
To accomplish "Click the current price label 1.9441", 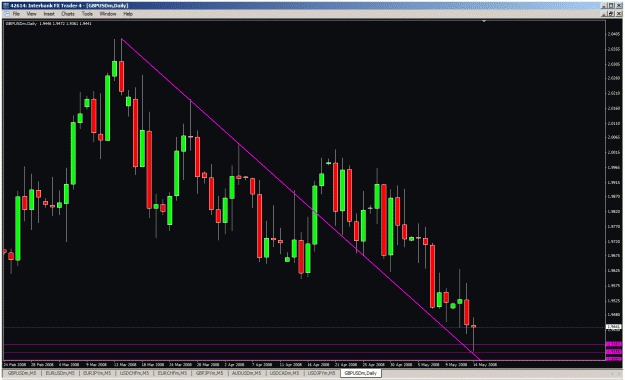I will (x=614, y=327).
